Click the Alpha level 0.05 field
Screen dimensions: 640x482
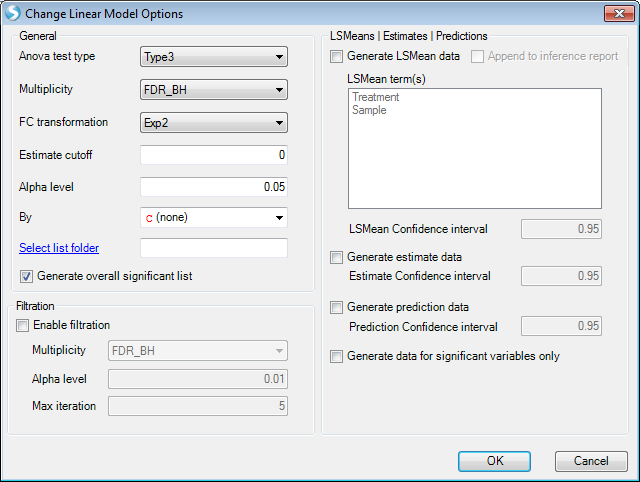pos(214,187)
